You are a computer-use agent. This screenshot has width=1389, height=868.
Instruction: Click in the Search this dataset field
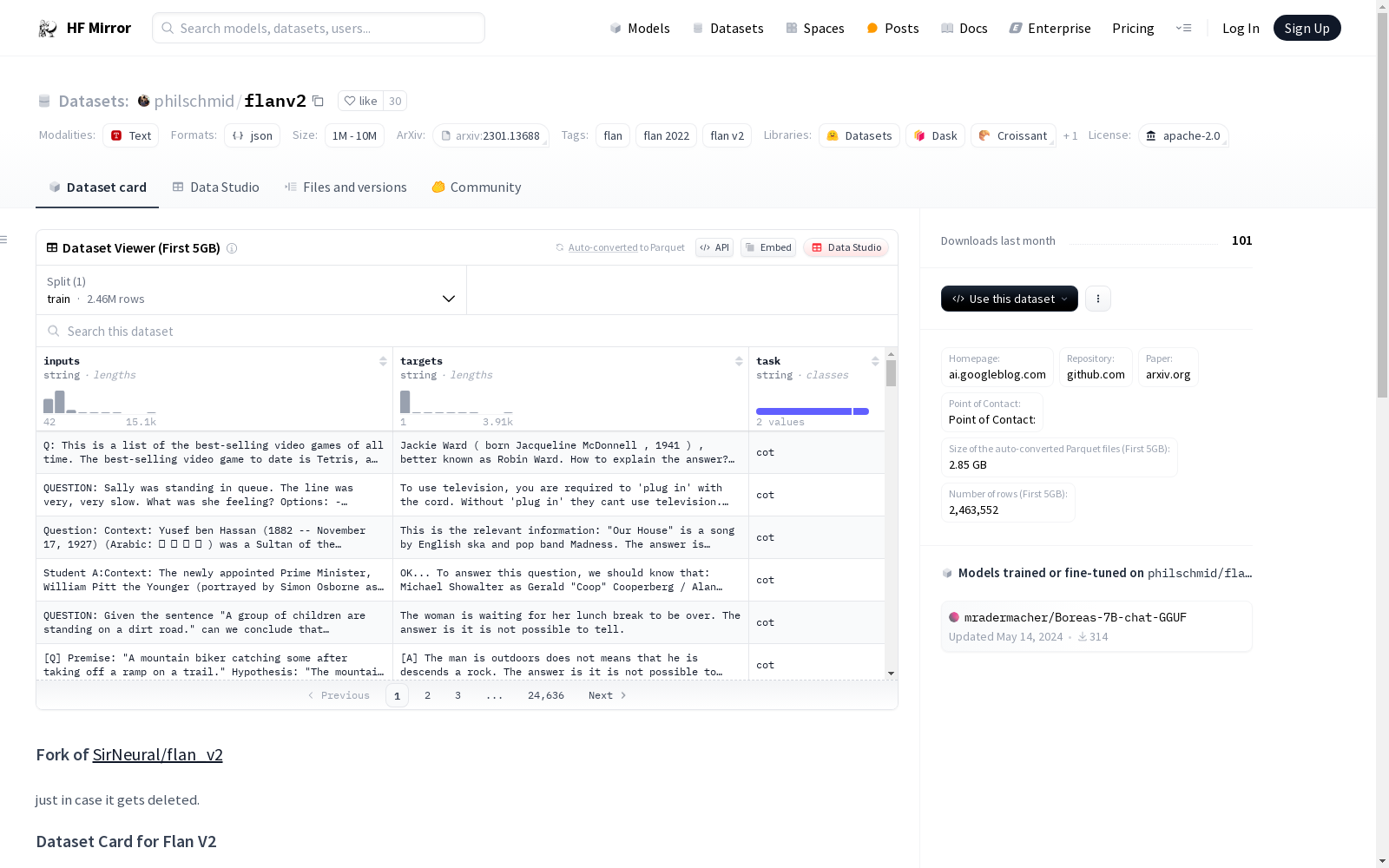pyautogui.click(x=467, y=331)
